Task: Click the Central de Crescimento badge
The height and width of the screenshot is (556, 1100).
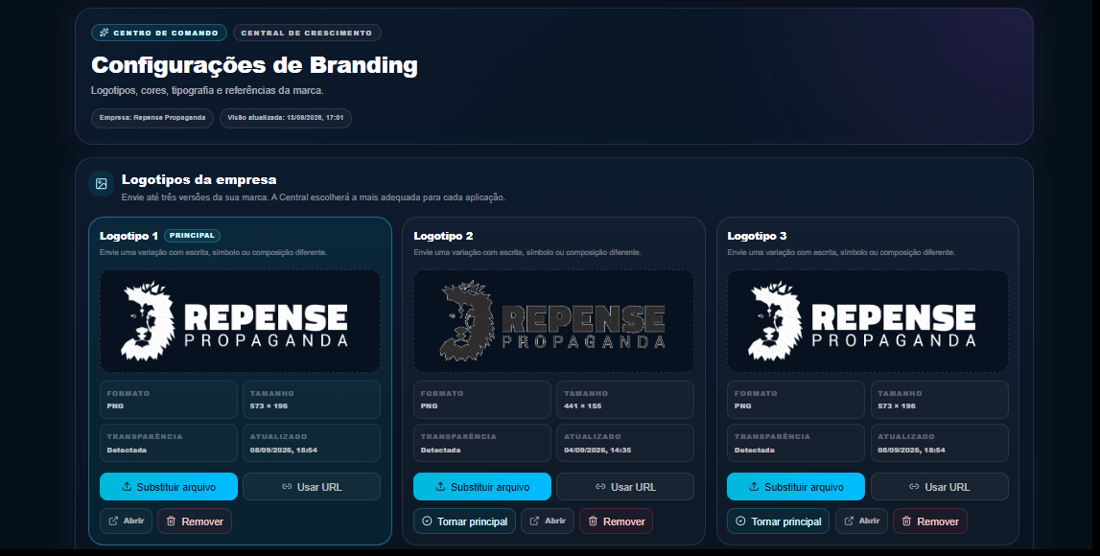Action: (307, 33)
